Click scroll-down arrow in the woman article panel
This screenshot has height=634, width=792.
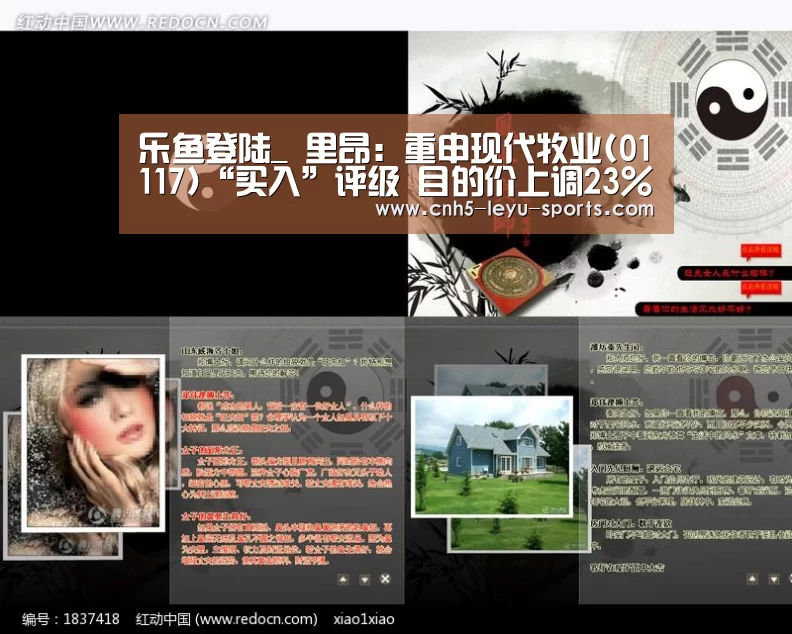pyautogui.click(x=364, y=579)
